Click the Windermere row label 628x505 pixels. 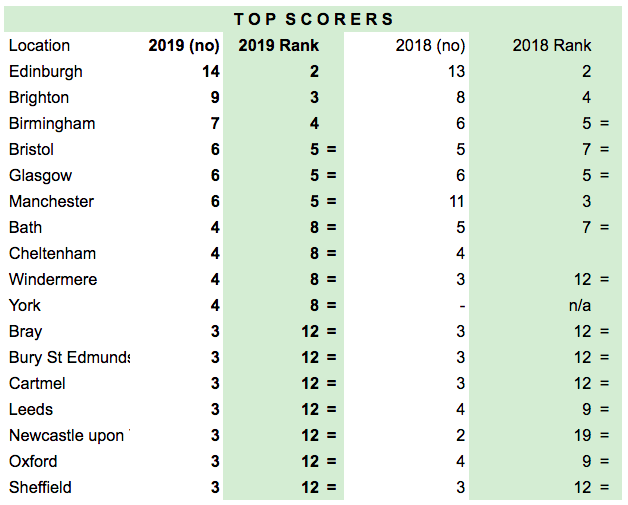click(53, 279)
